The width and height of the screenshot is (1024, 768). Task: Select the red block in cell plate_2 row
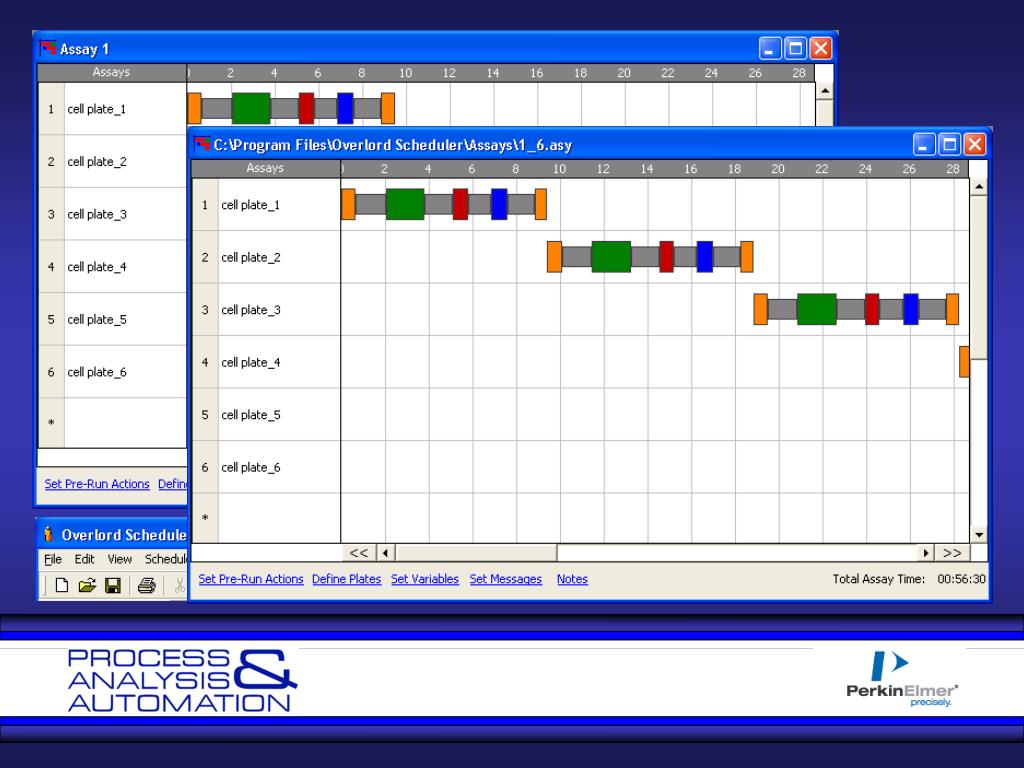[x=666, y=256]
